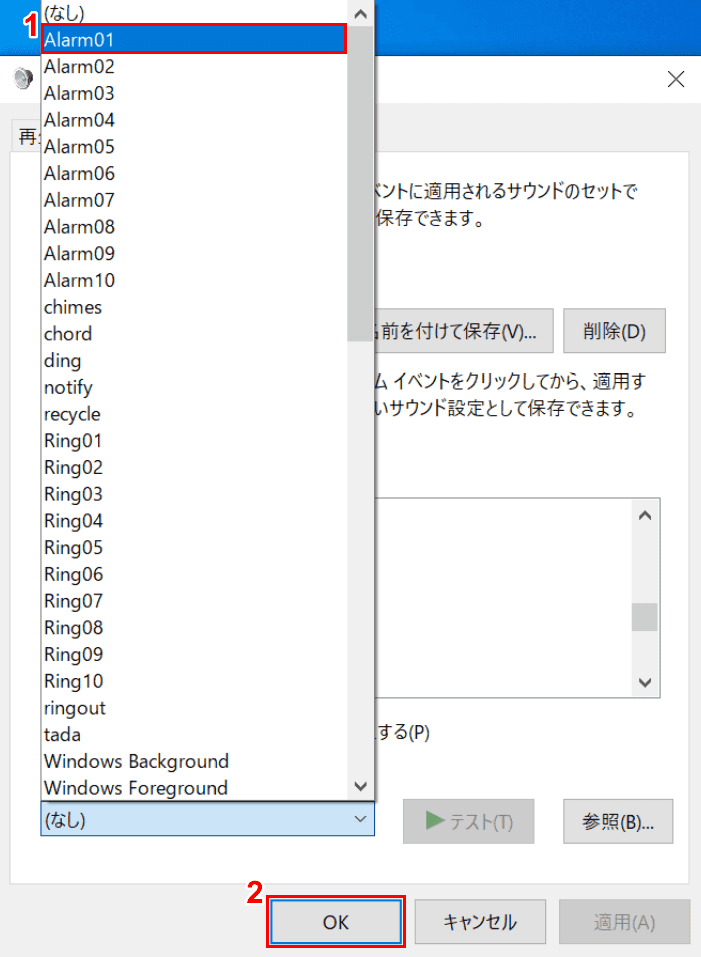The image size is (701, 957).
Task: Select the Ring09 entry
Action: (195, 655)
